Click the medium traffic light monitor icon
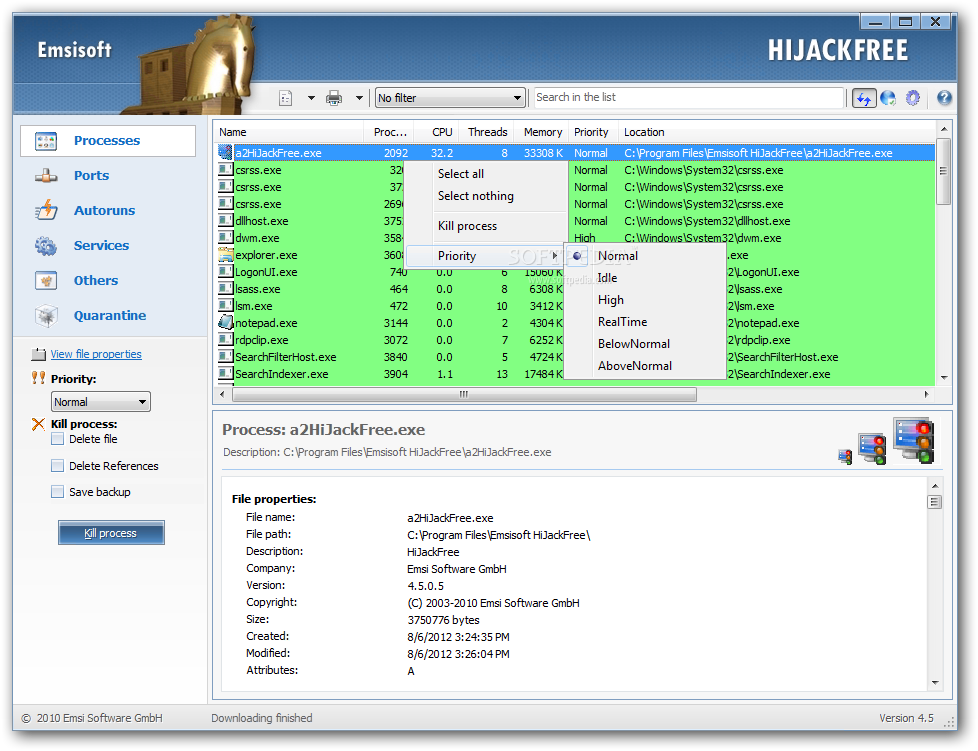This screenshot has height=751, width=978. tap(872, 448)
